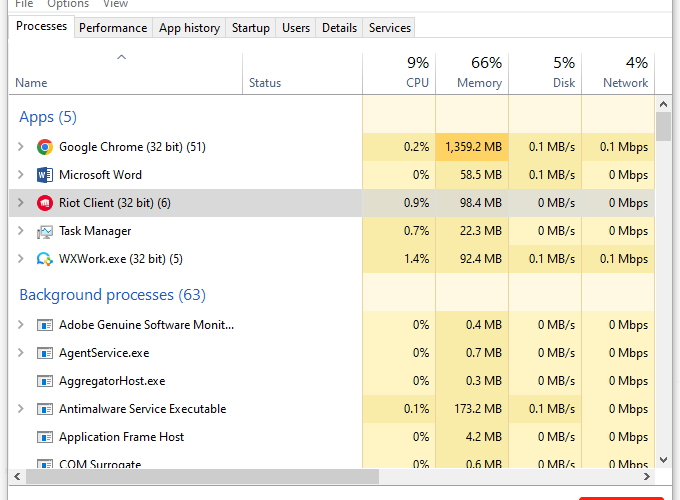Click Riot Client's 98.4 MB memory value
Viewport: 680px width, 500px height.
(481, 203)
